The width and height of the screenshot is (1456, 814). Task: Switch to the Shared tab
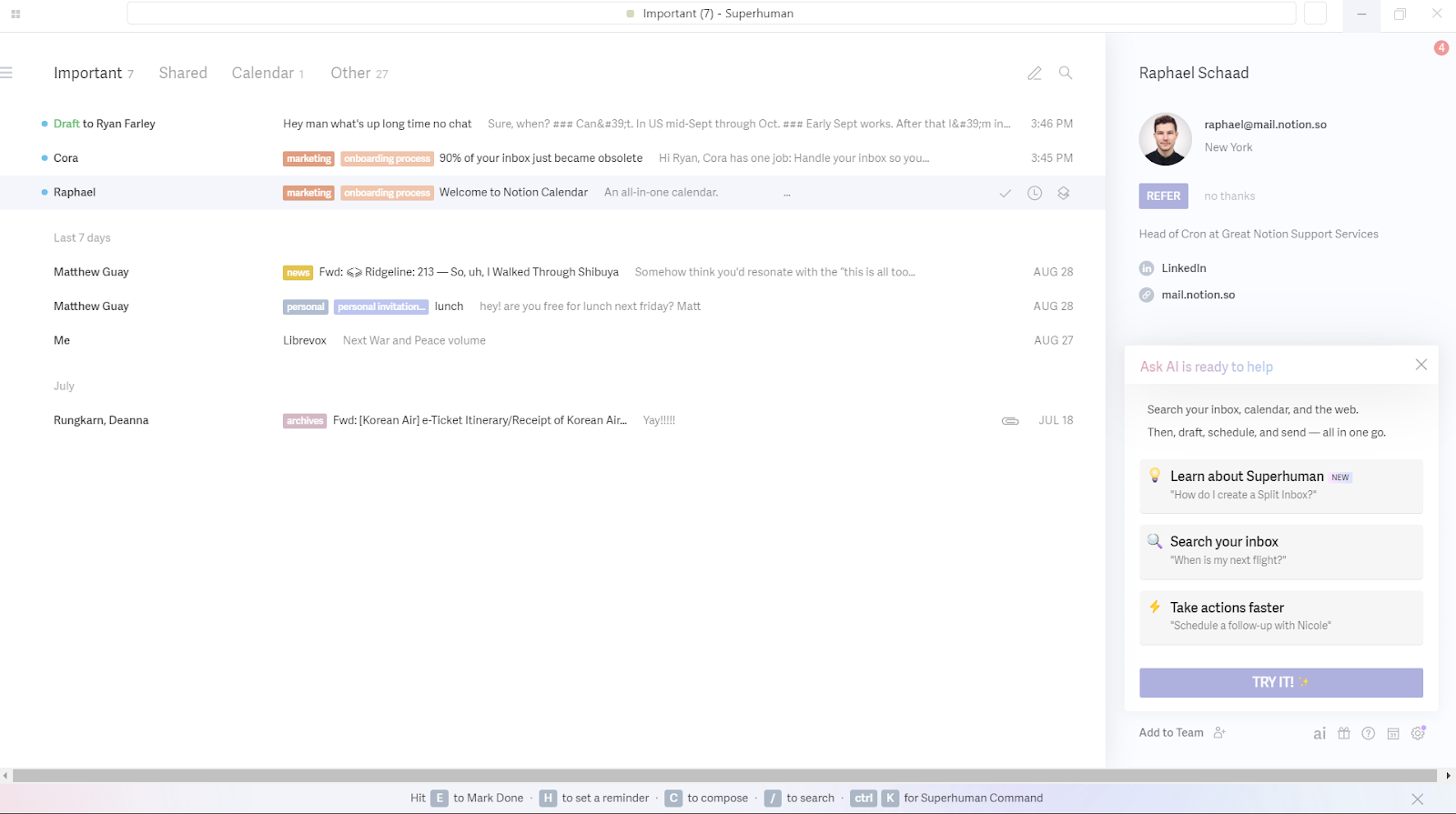pos(183,73)
